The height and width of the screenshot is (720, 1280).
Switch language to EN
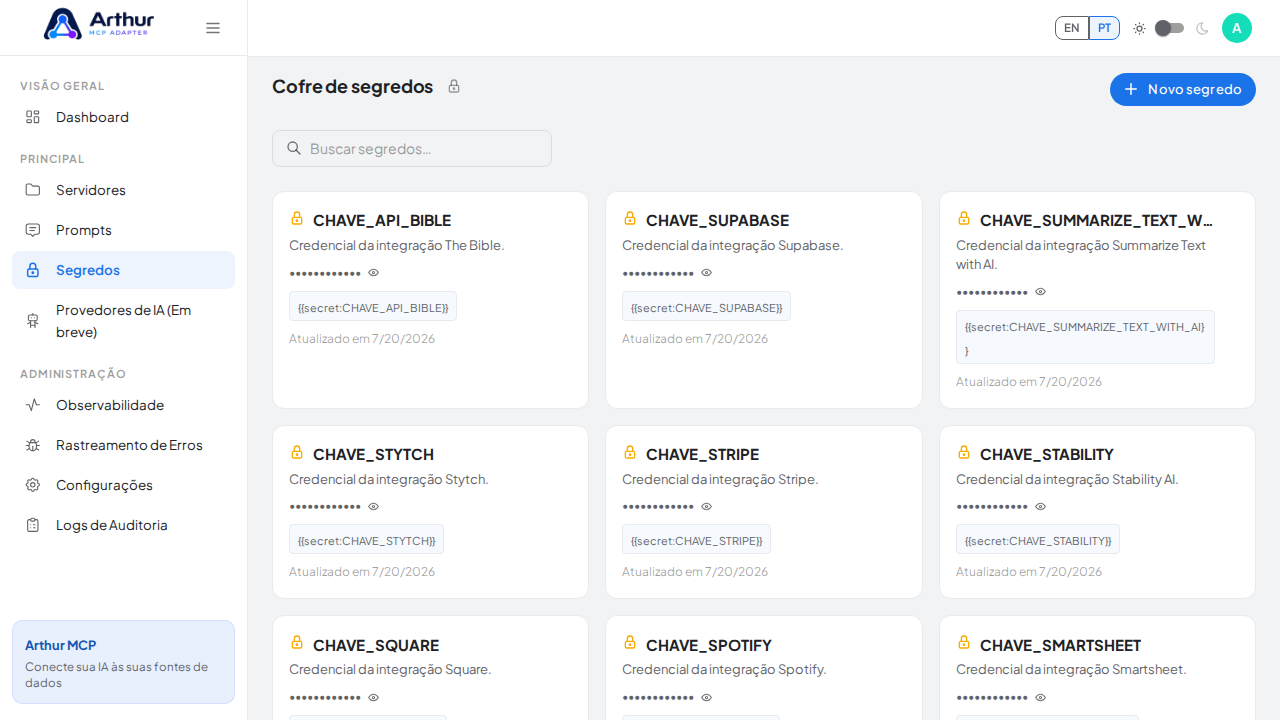[1072, 28]
